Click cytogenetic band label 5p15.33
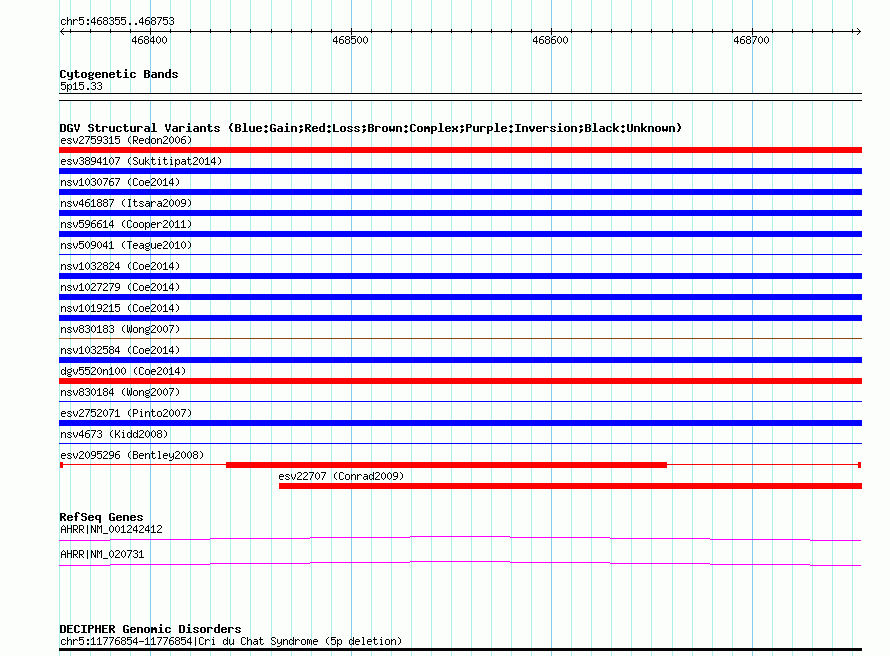Viewport: 890px width, 656px height. pos(81,86)
